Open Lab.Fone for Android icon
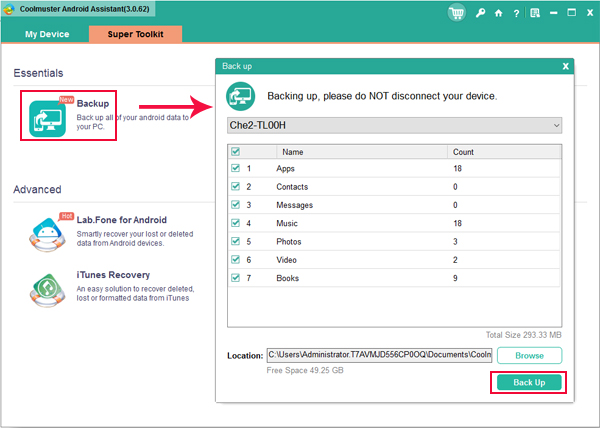 pos(47,234)
